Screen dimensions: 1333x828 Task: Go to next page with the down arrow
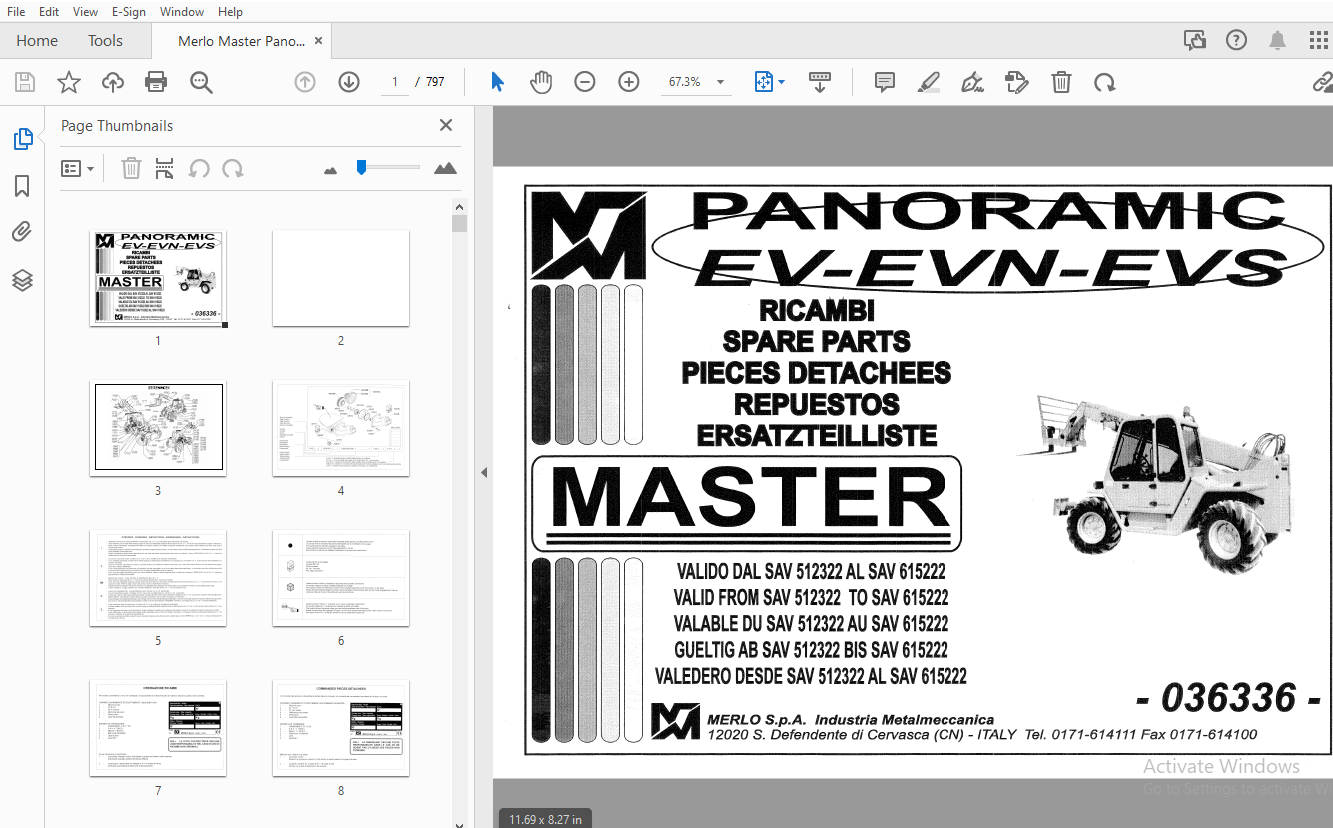[x=349, y=82]
